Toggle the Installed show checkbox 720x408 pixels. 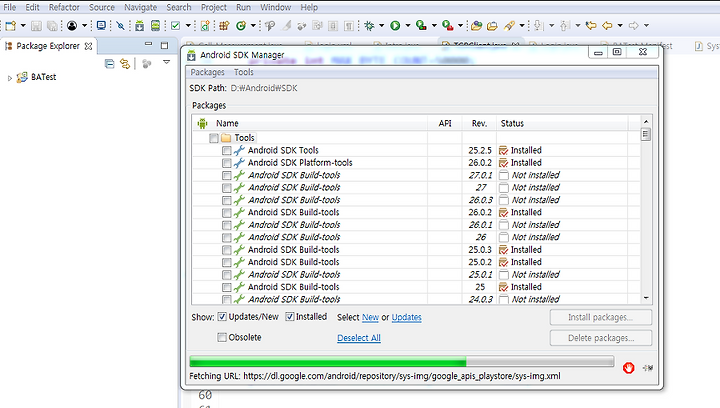[290, 317]
